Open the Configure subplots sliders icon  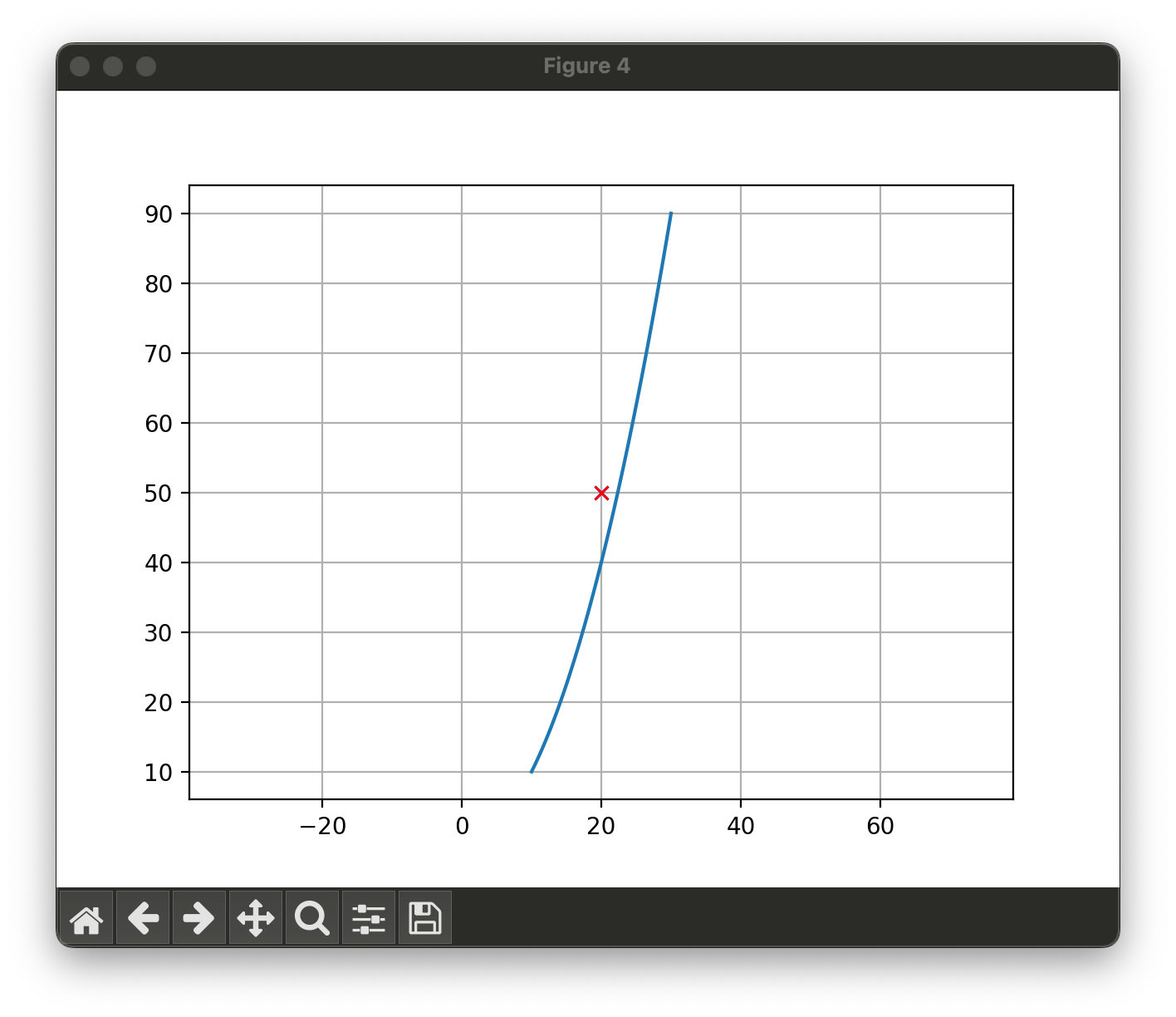(x=369, y=918)
